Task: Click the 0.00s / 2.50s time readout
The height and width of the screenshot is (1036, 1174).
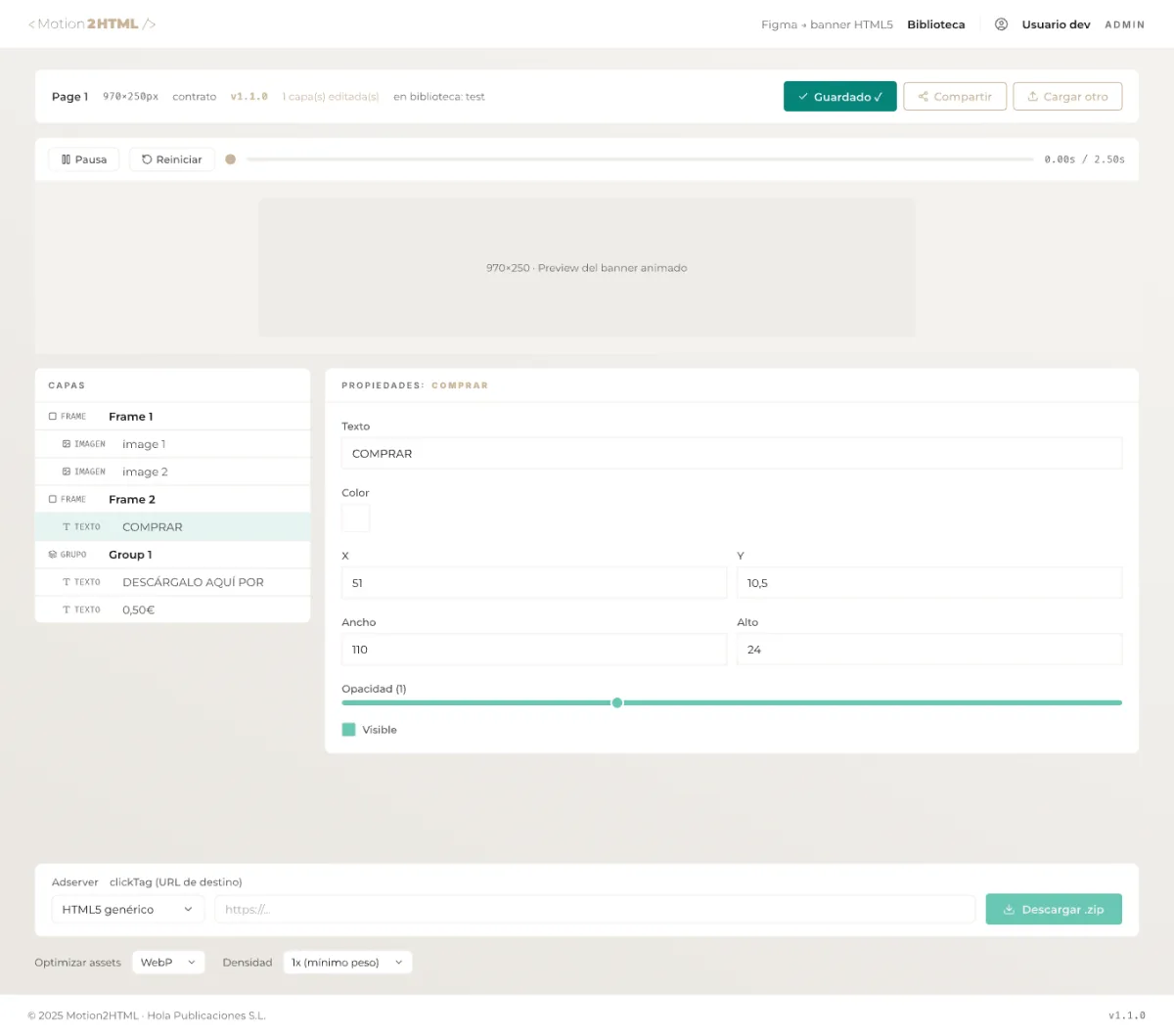Action: pos(1084,159)
